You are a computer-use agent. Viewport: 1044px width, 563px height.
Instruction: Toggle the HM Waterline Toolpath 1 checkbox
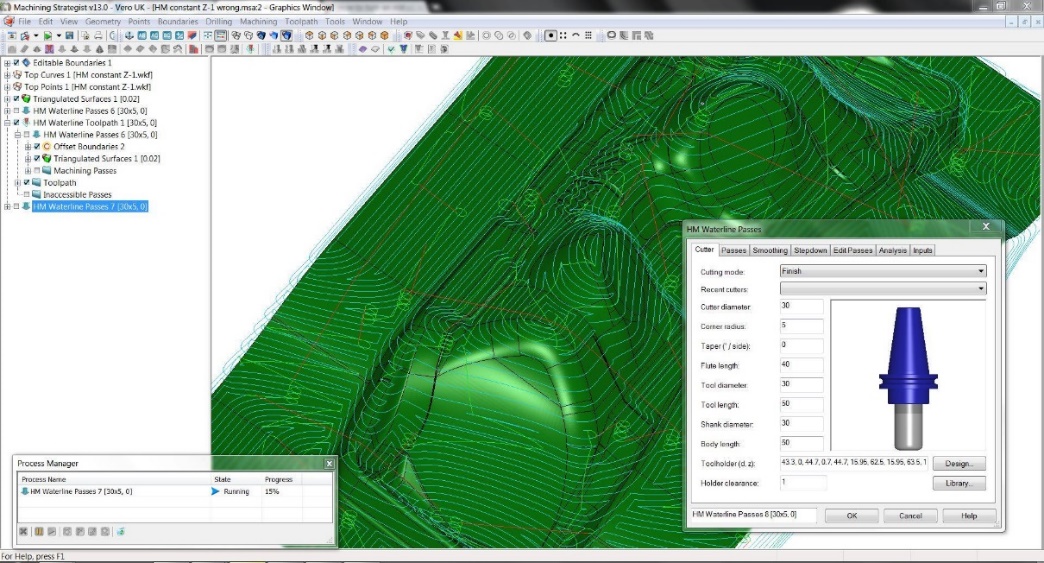(17, 122)
